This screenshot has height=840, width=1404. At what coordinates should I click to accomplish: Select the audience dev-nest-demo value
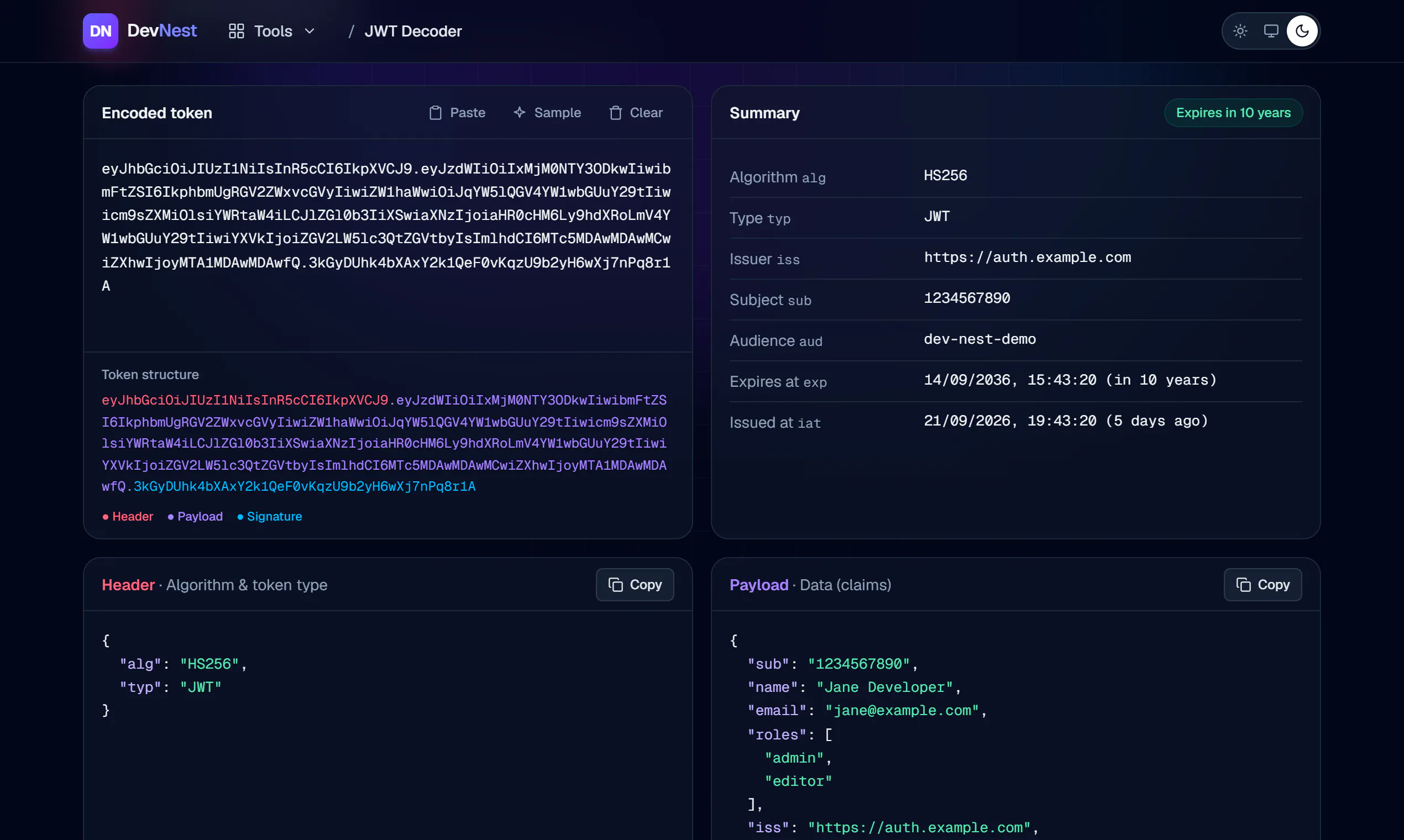click(979, 339)
